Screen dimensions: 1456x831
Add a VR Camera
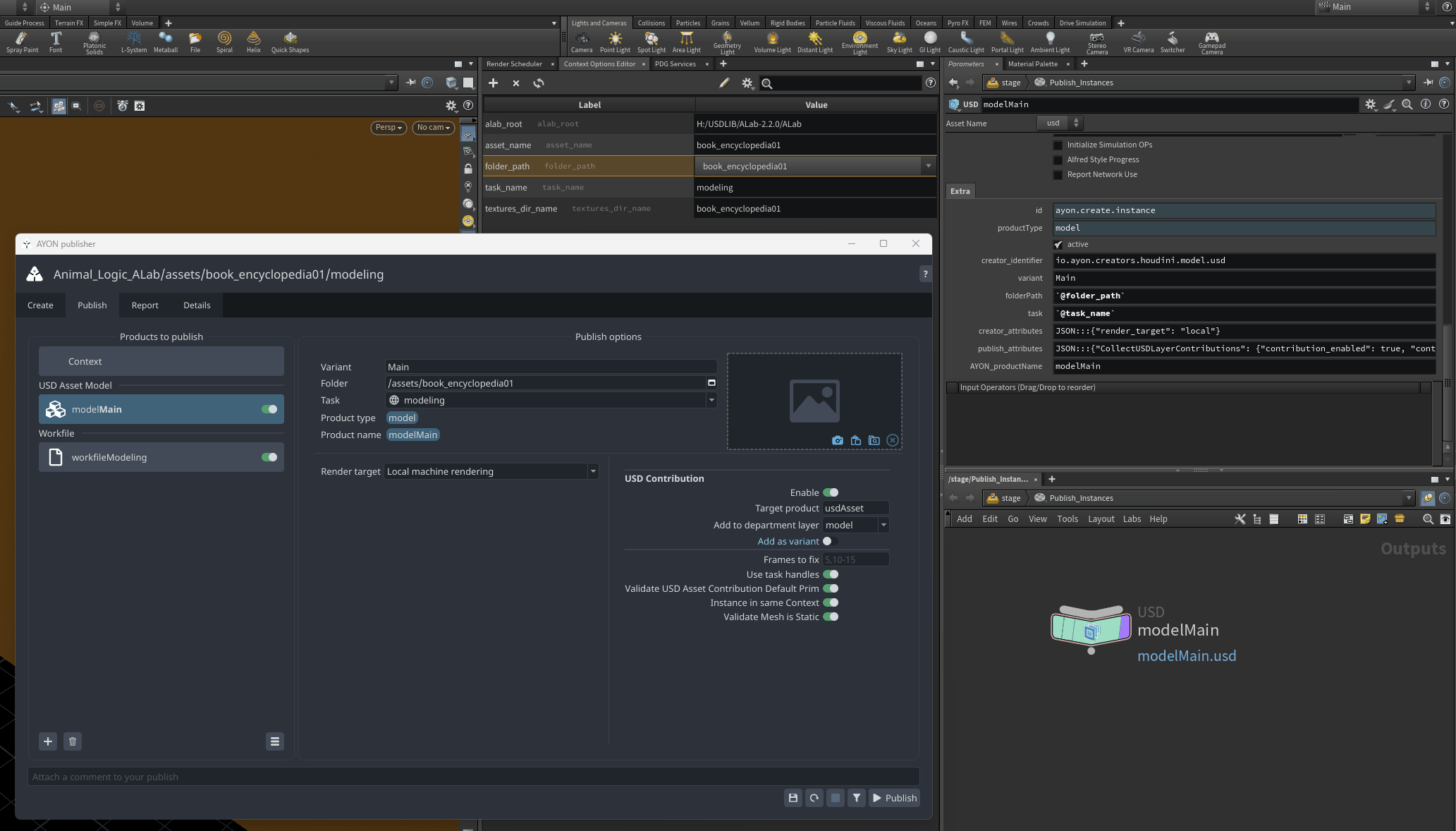1139,42
